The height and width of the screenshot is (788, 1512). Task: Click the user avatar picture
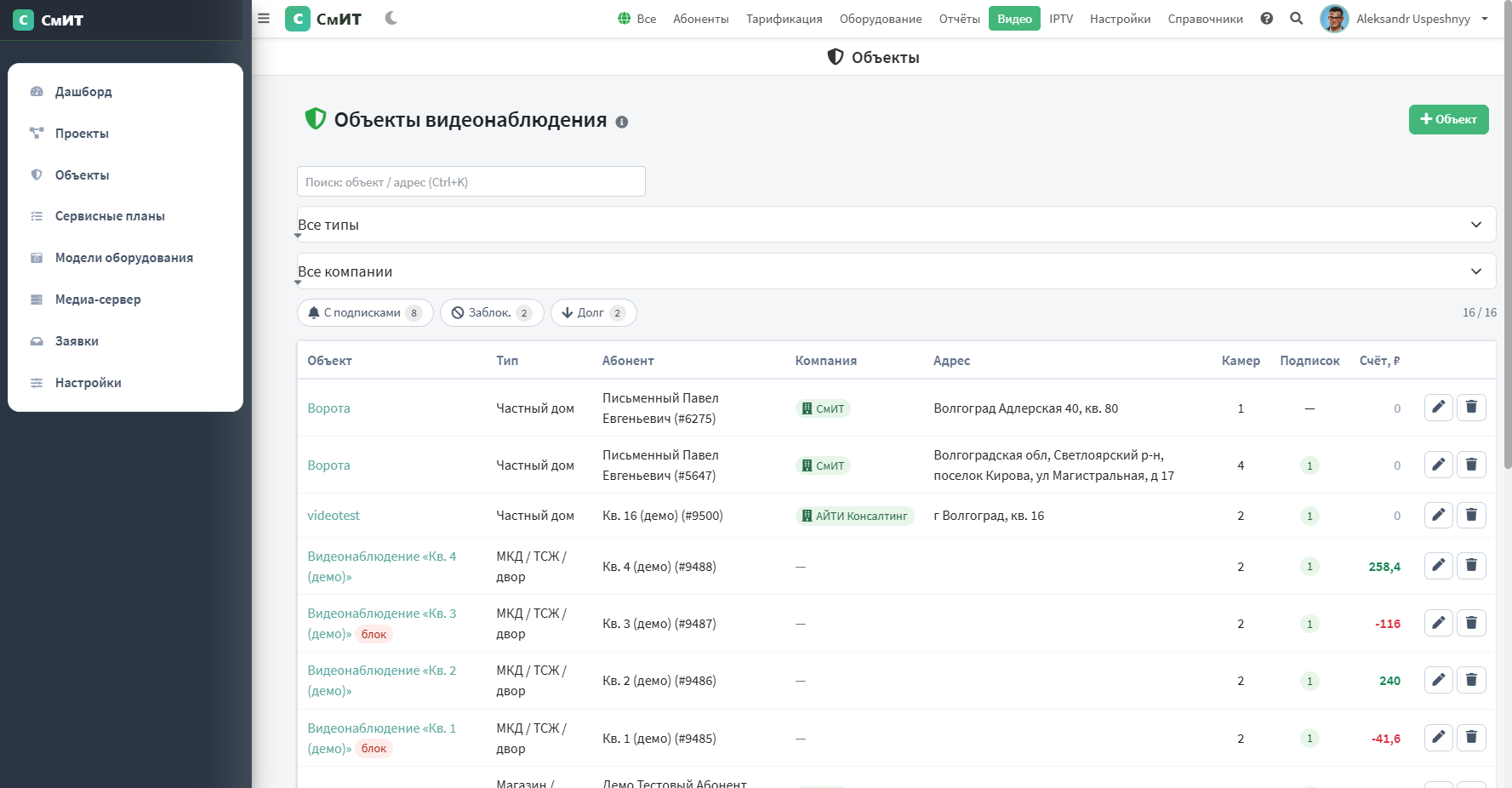(x=1334, y=19)
